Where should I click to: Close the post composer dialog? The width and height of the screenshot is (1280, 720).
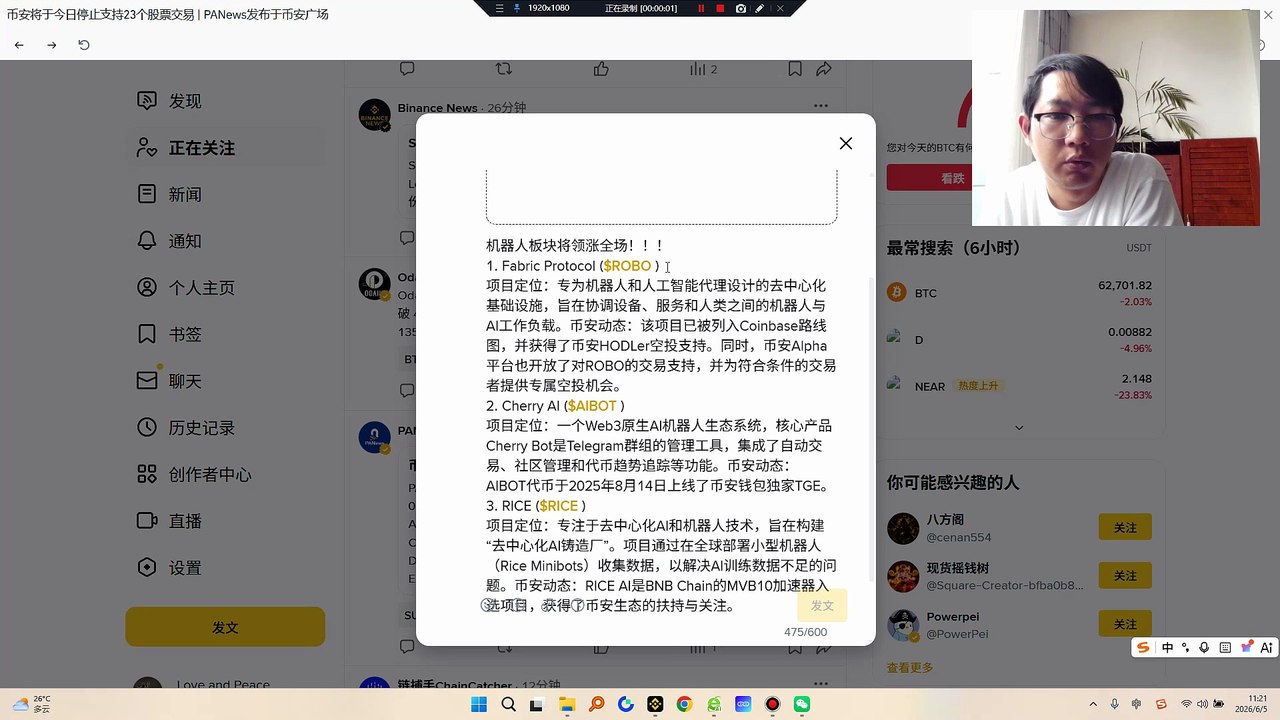[846, 143]
